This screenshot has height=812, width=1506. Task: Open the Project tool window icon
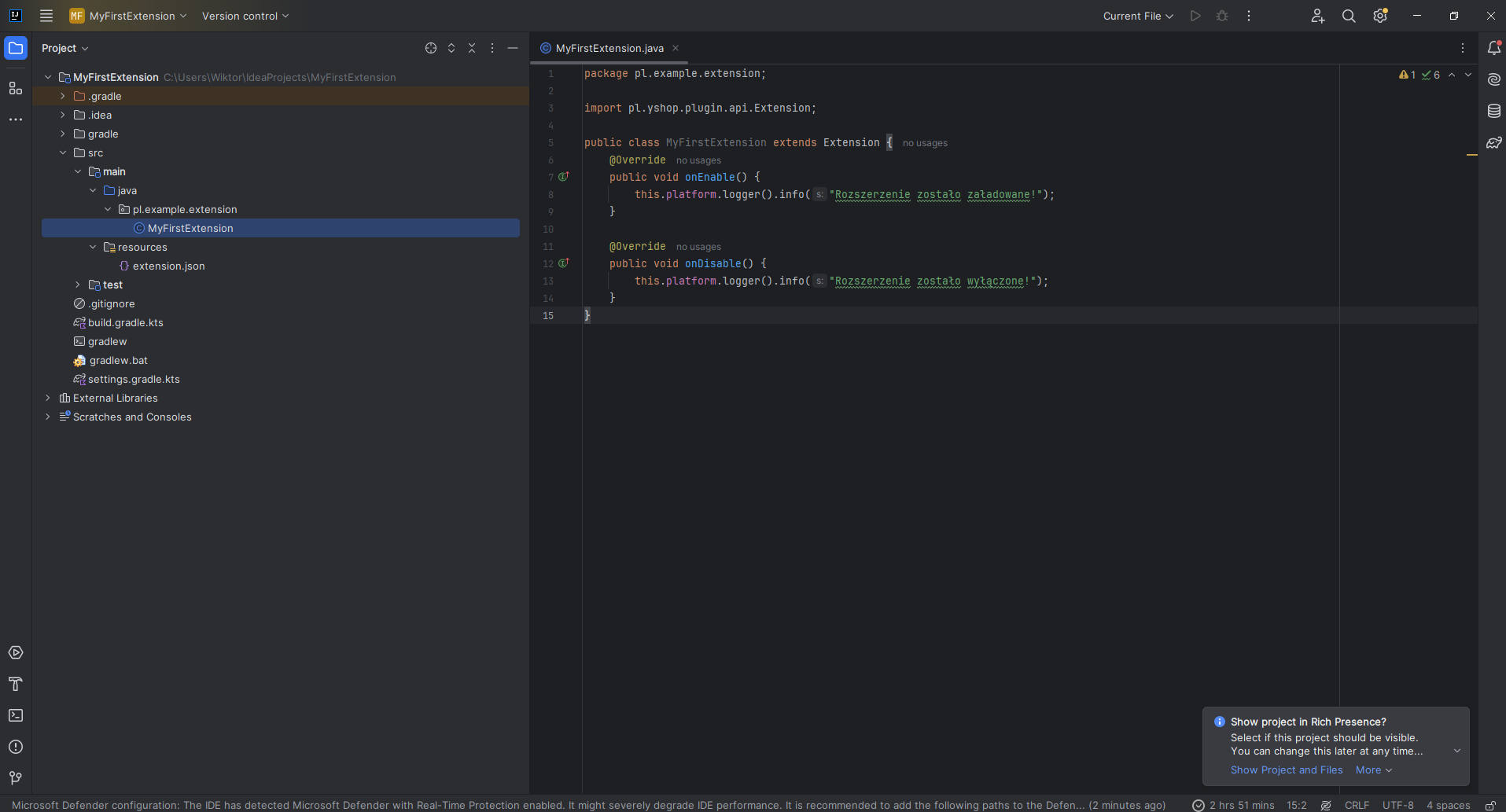(x=16, y=48)
